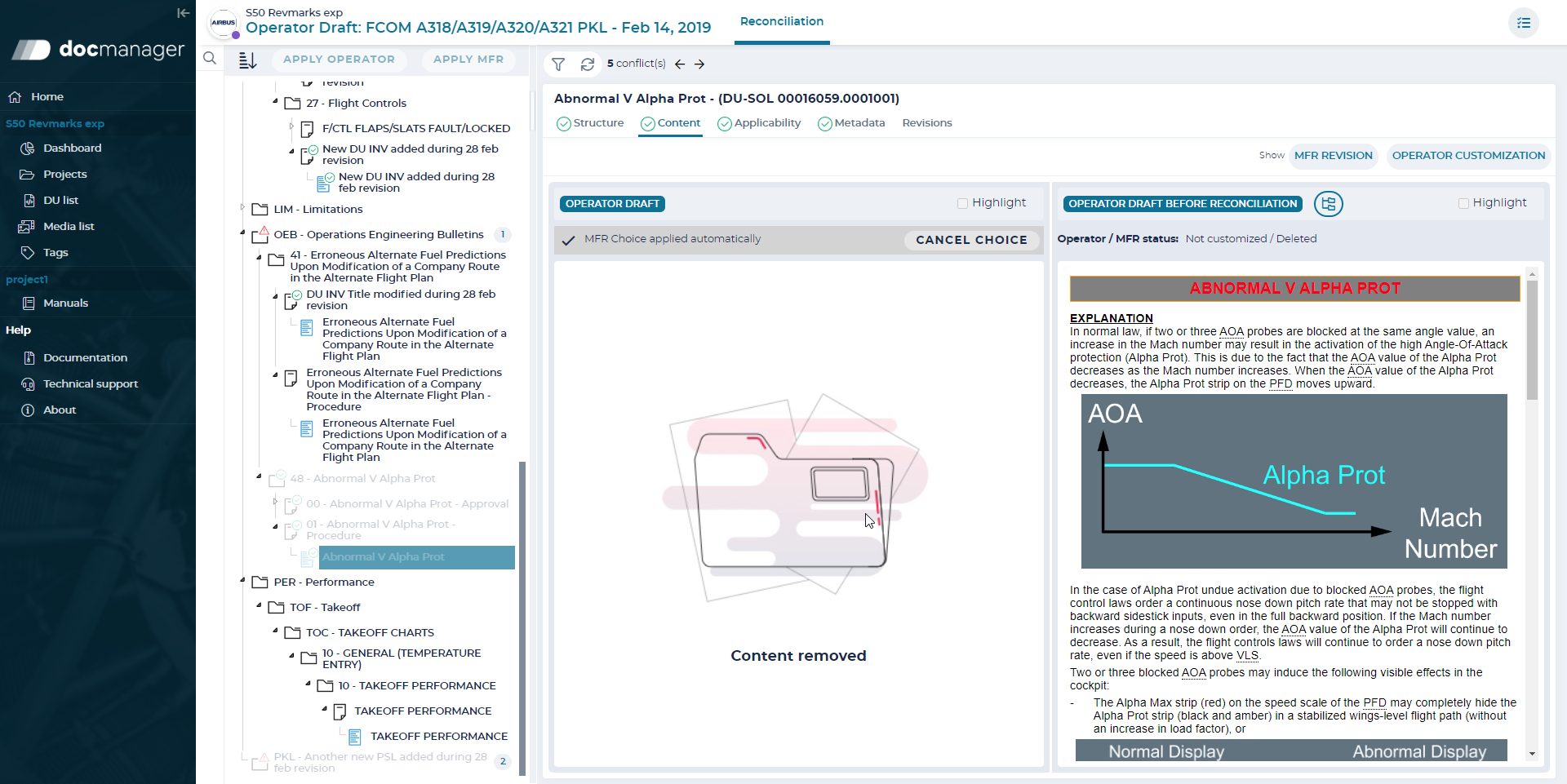Click the Manuals icon in sidebar
Image resolution: width=1567 pixels, height=784 pixels.
(x=29, y=303)
